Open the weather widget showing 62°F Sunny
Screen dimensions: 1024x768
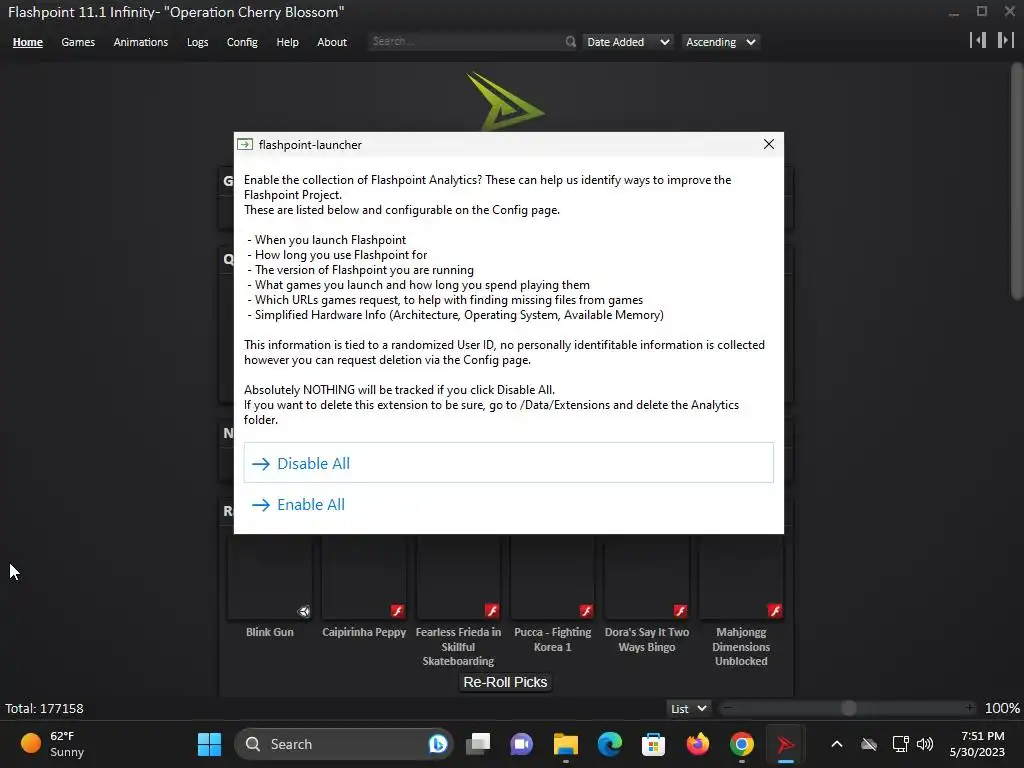click(x=54, y=744)
